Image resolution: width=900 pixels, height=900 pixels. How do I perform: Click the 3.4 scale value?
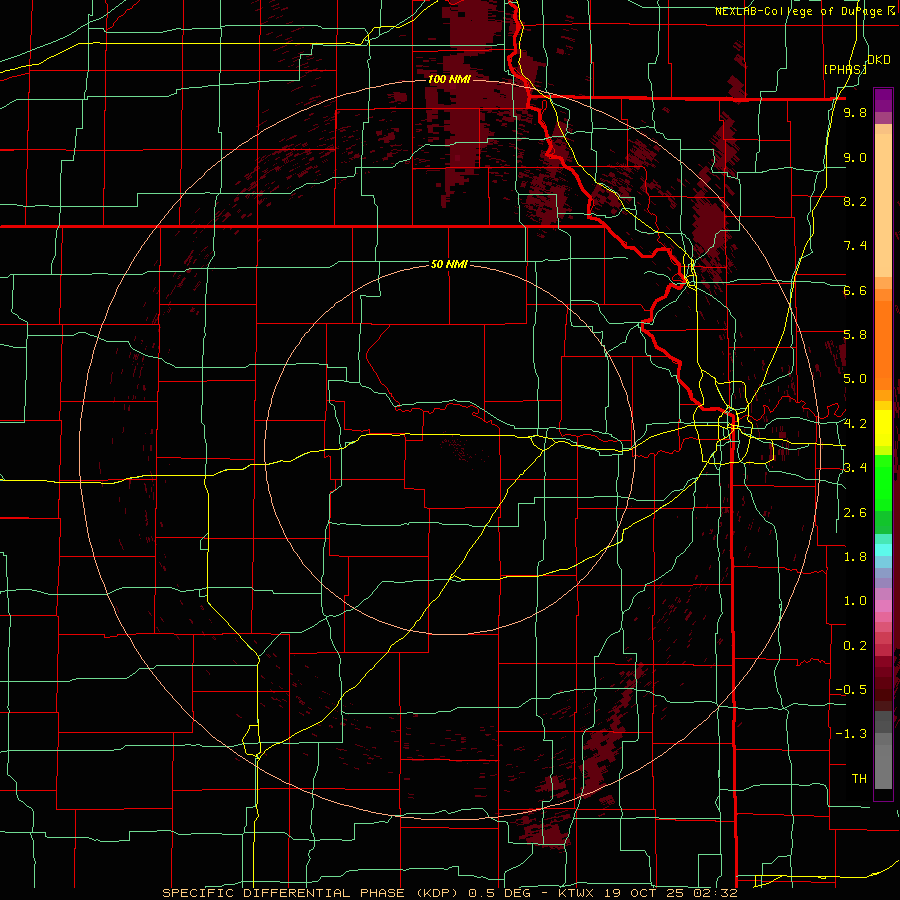[x=855, y=467]
